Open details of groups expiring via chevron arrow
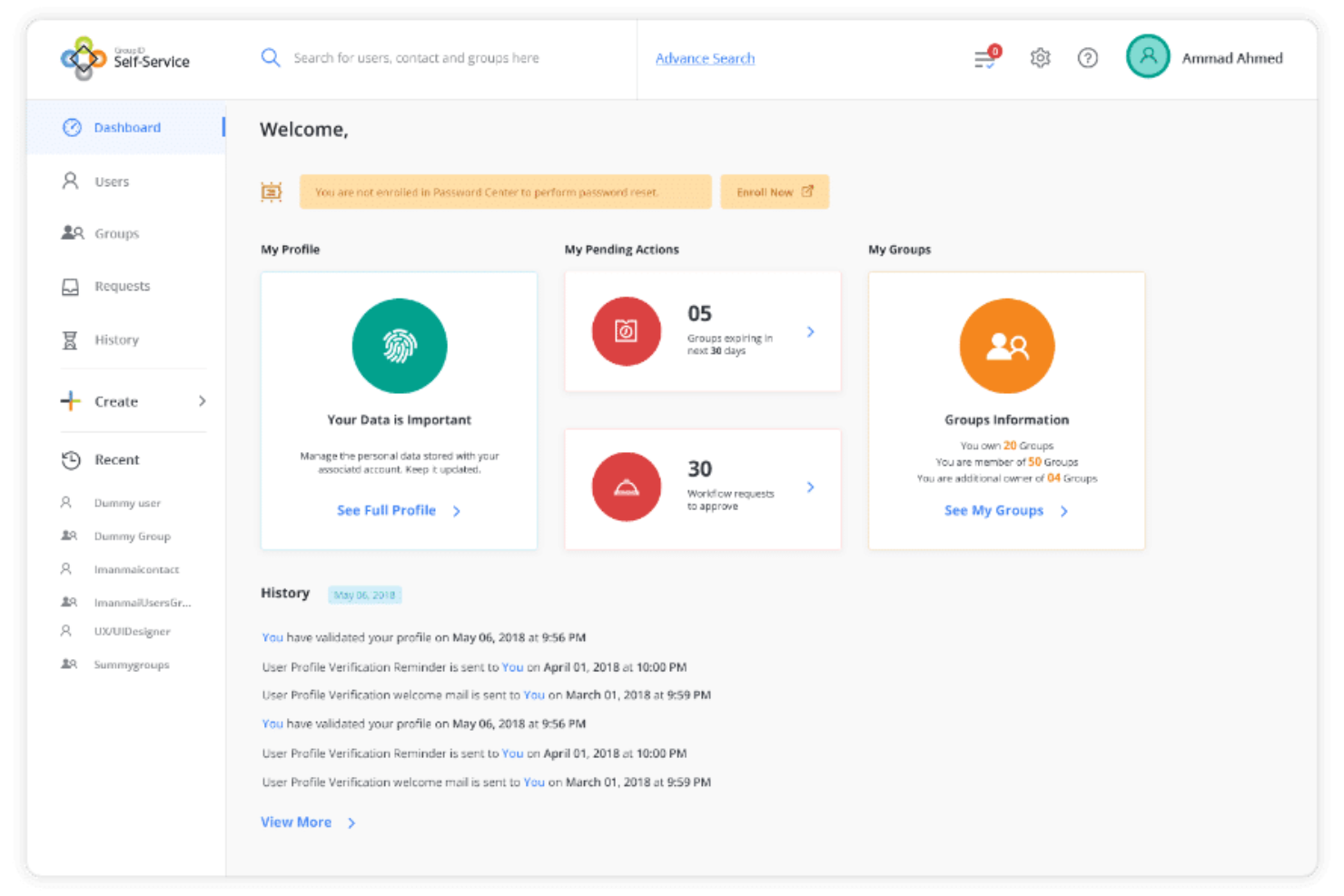 [x=811, y=331]
